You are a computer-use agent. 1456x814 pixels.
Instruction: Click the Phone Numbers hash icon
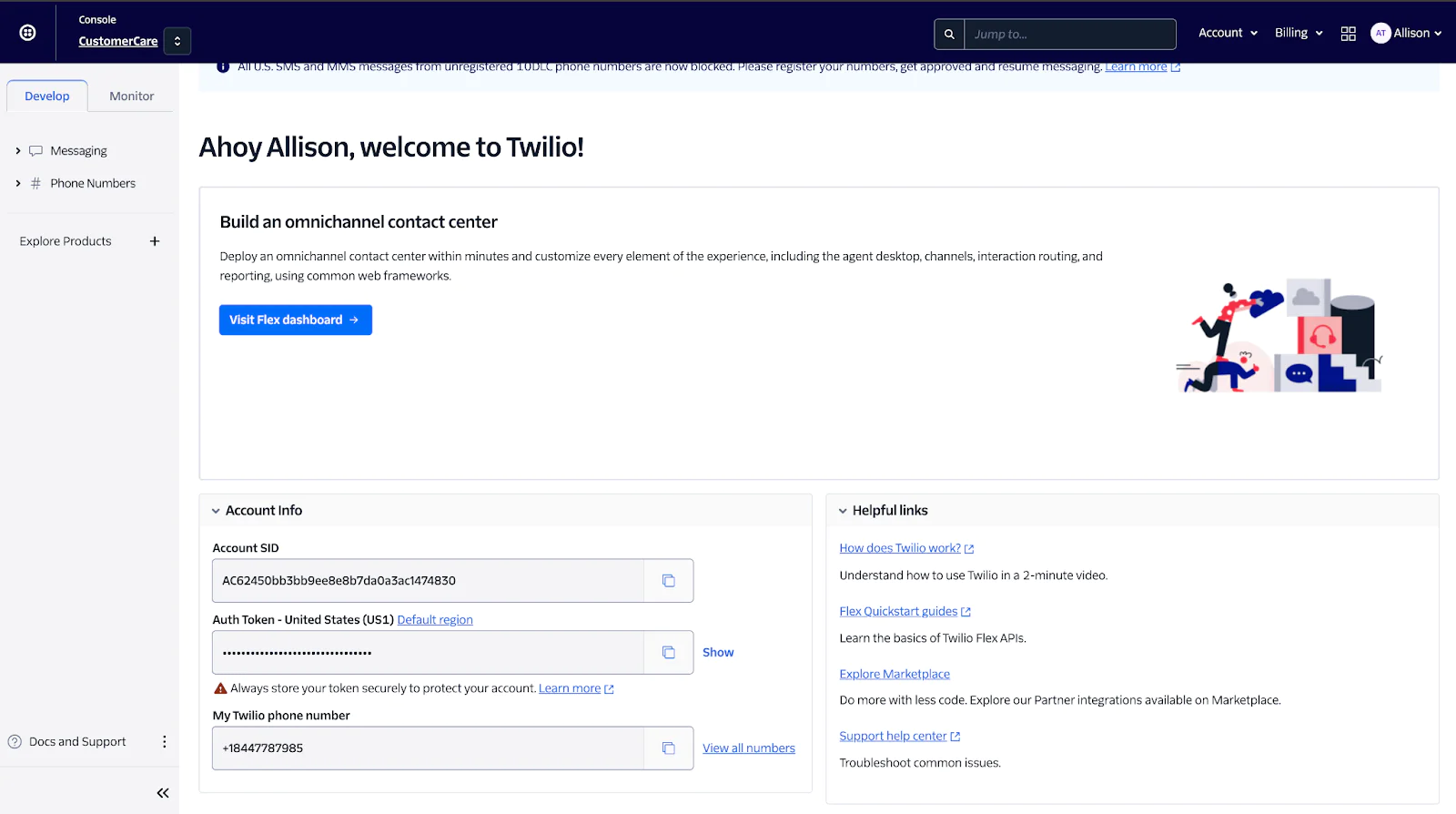tap(35, 183)
